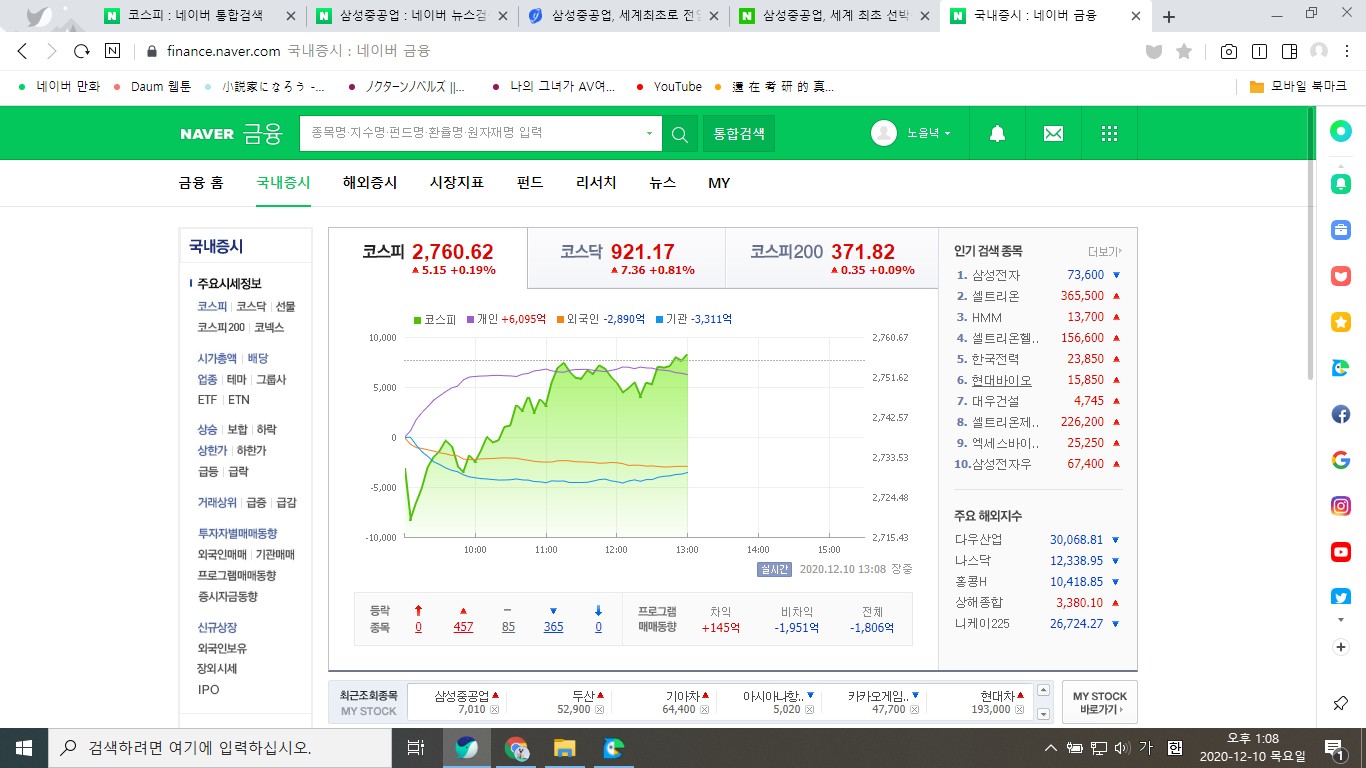
Task: Open the browser three-dot menu
Action: pyautogui.click(x=1348, y=51)
